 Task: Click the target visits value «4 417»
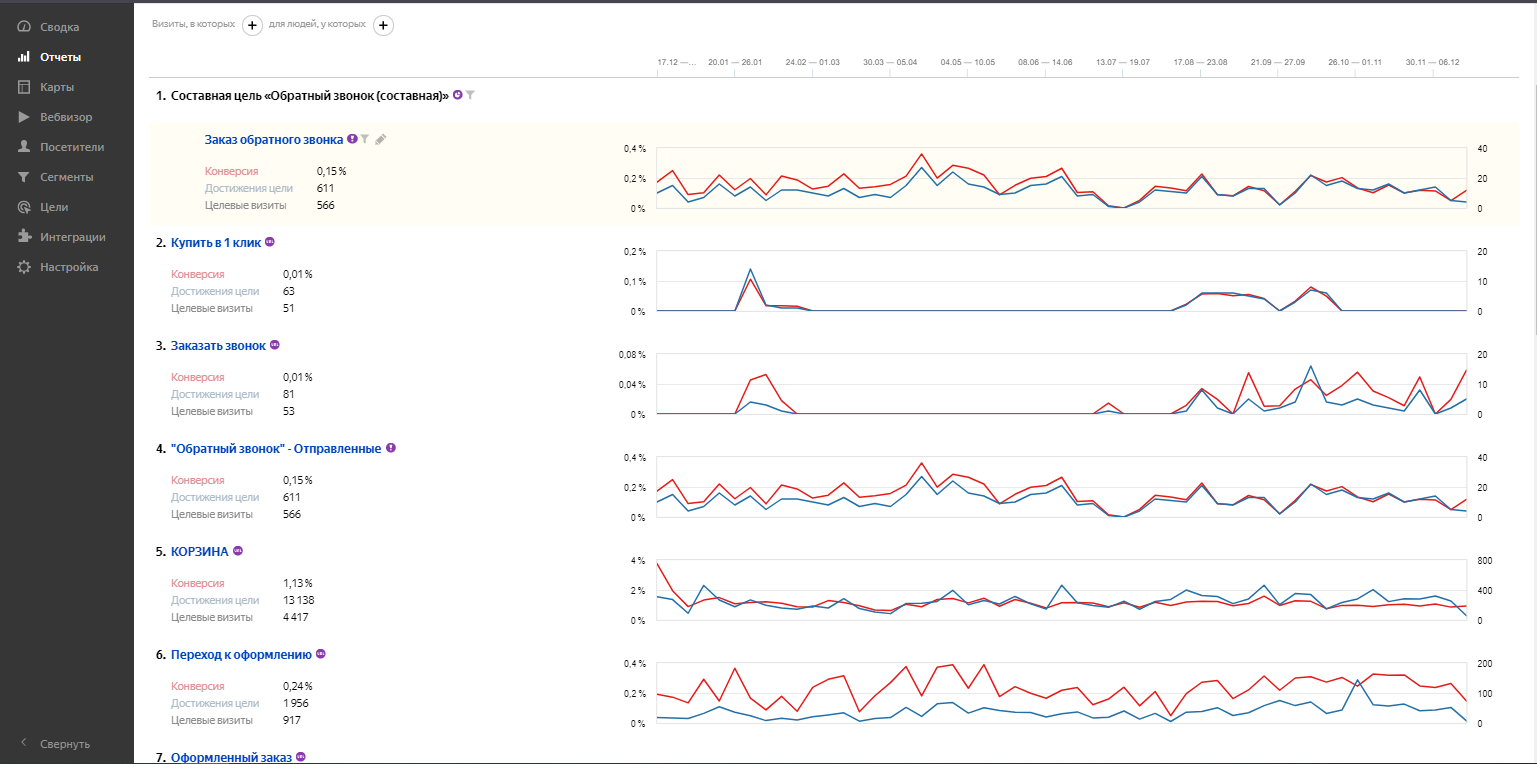pyautogui.click(x=296, y=617)
